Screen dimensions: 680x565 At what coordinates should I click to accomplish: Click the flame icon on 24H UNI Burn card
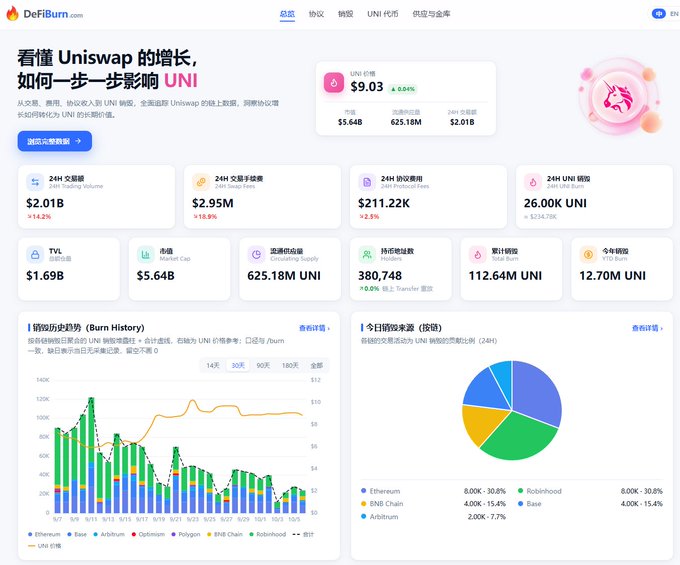tap(533, 182)
